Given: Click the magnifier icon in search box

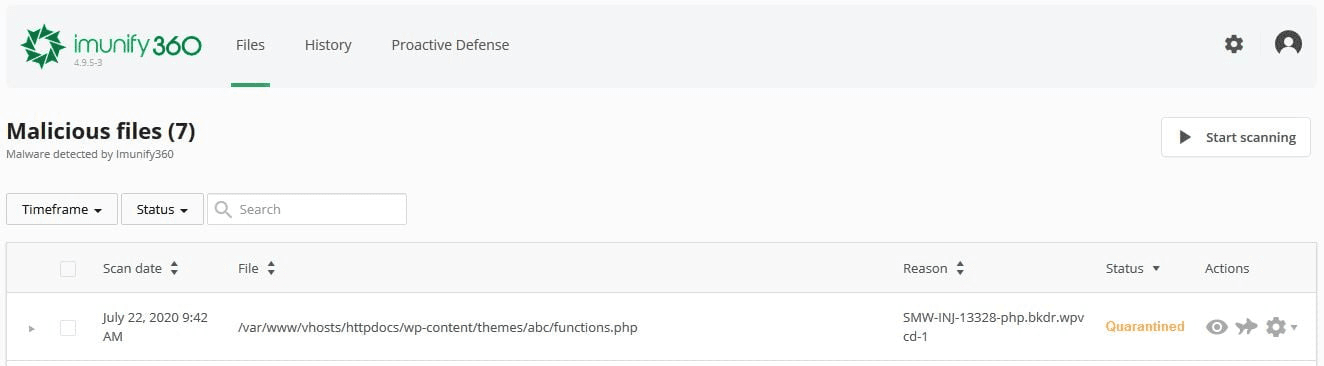Looking at the screenshot, I should click(x=223, y=209).
